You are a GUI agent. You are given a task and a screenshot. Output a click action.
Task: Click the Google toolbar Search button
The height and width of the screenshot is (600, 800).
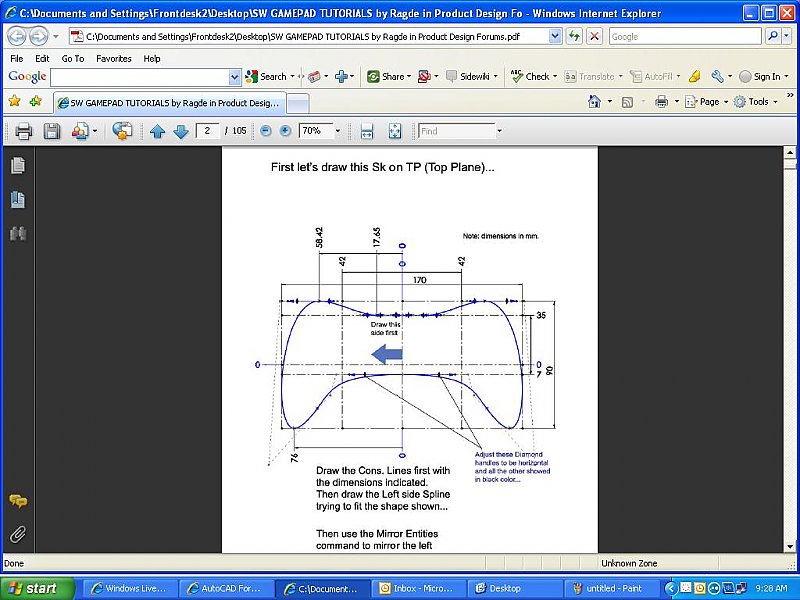tap(266, 77)
